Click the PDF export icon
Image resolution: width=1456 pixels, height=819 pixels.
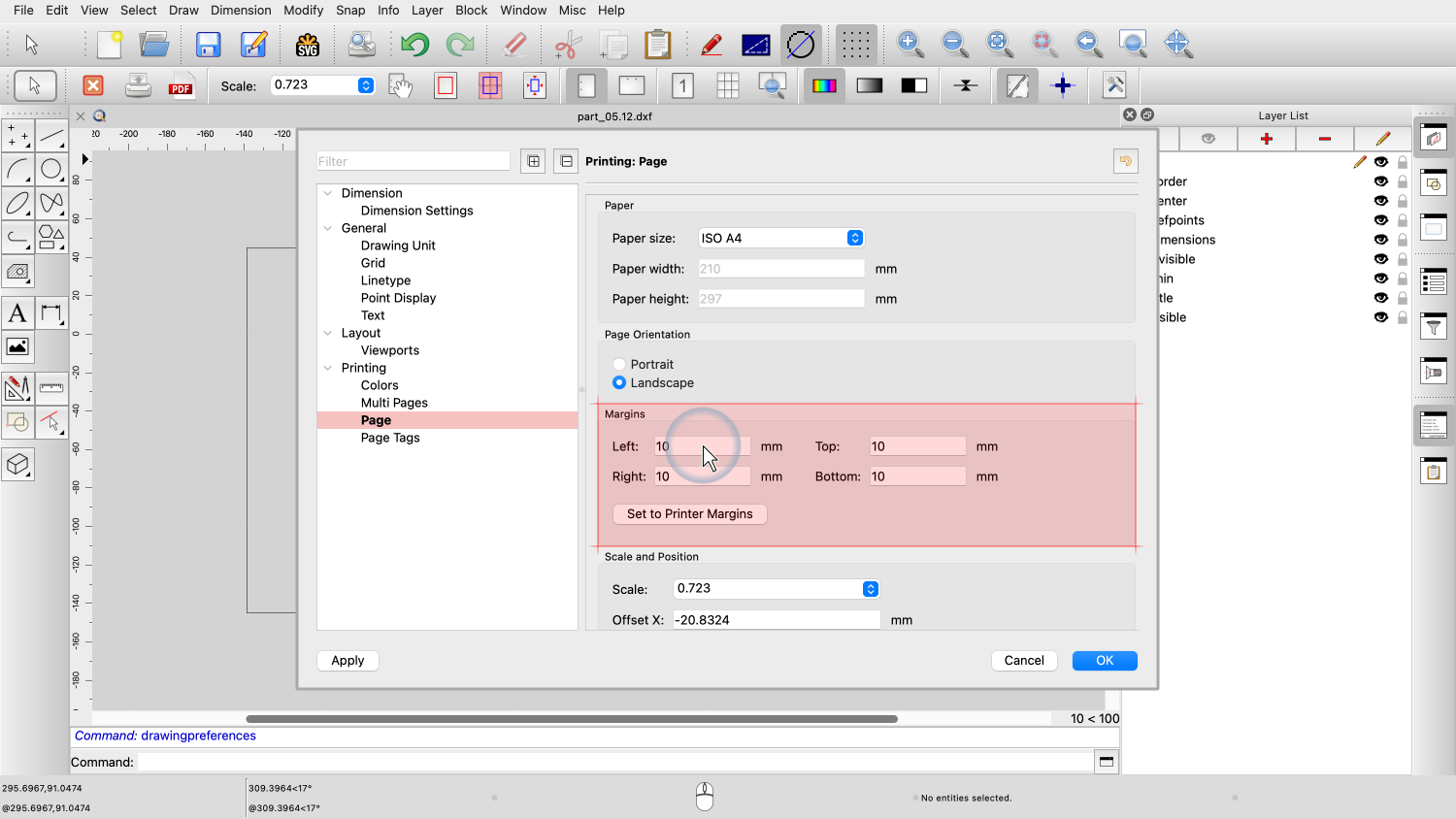coord(181,86)
